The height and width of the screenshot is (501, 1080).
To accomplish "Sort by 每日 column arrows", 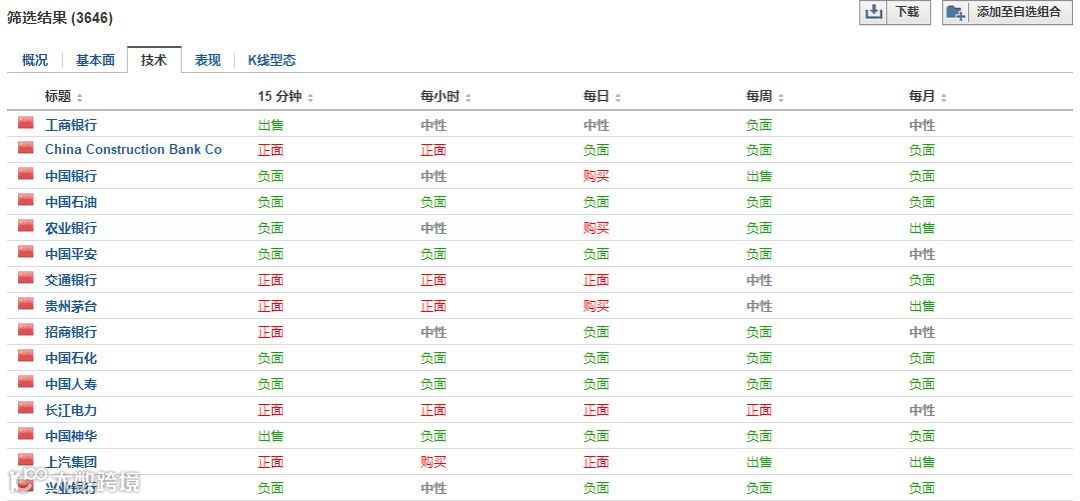I will coord(618,98).
